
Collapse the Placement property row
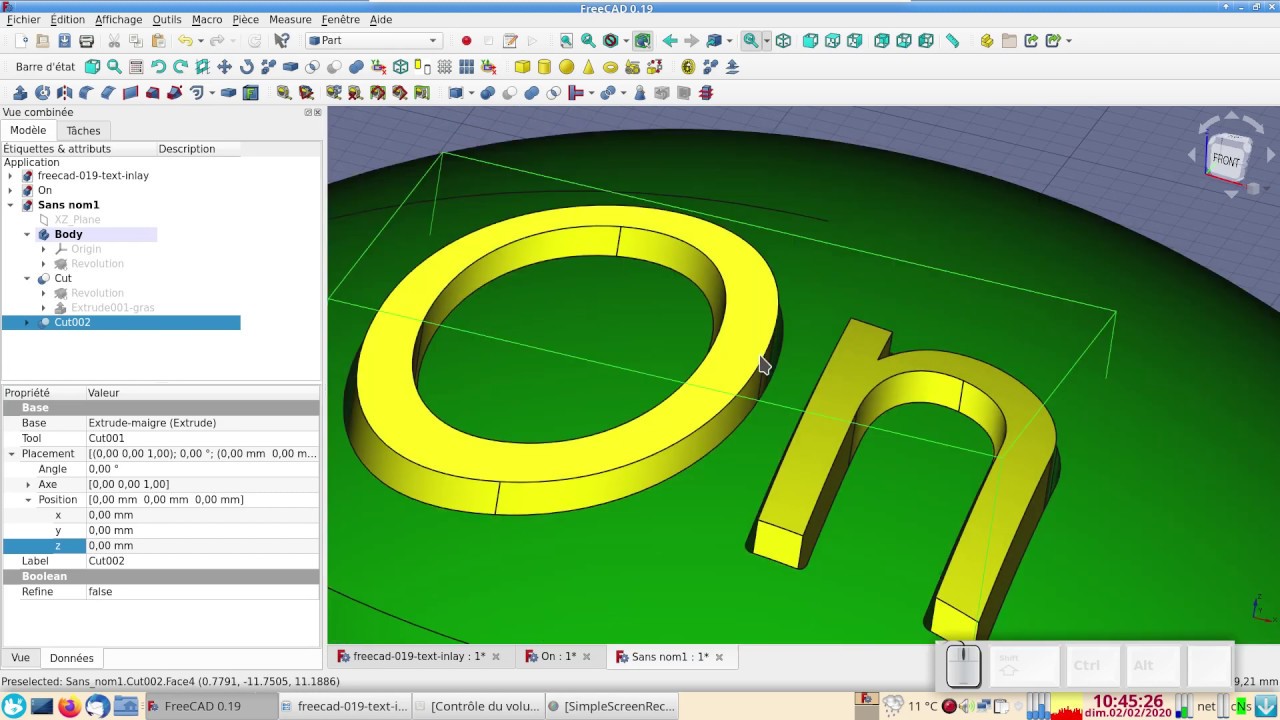point(12,454)
